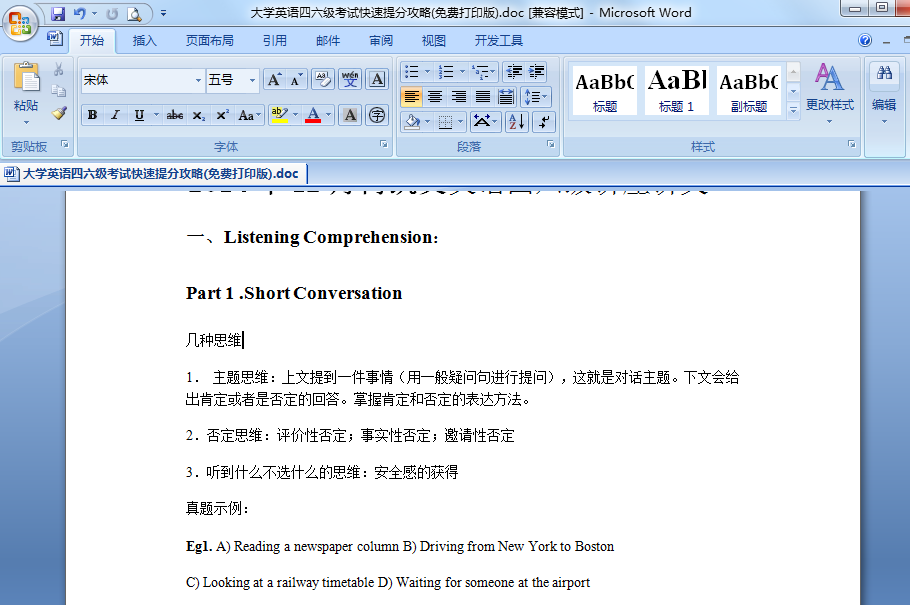The image size is (910, 605).
Task: Switch to the 视图 tab
Action: [434, 41]
